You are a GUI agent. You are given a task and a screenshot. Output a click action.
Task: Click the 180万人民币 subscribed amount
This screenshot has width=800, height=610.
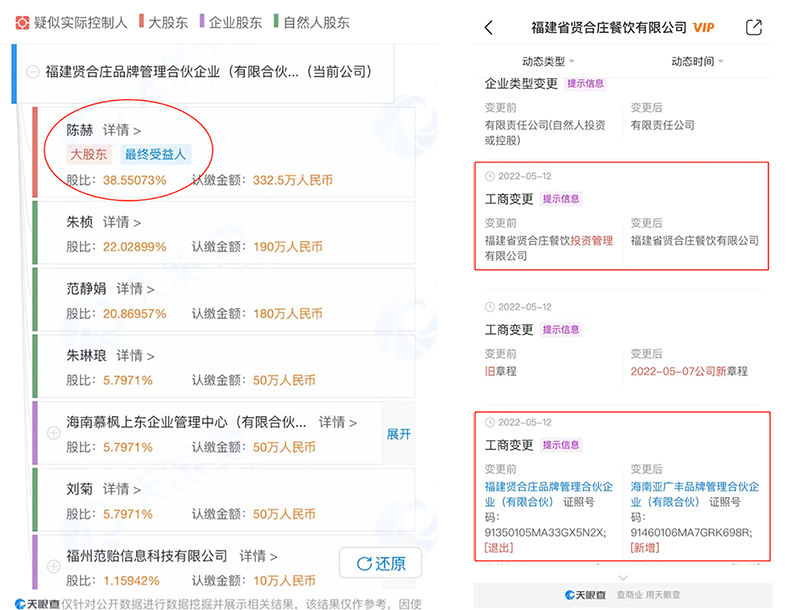(x=288, y=314)
